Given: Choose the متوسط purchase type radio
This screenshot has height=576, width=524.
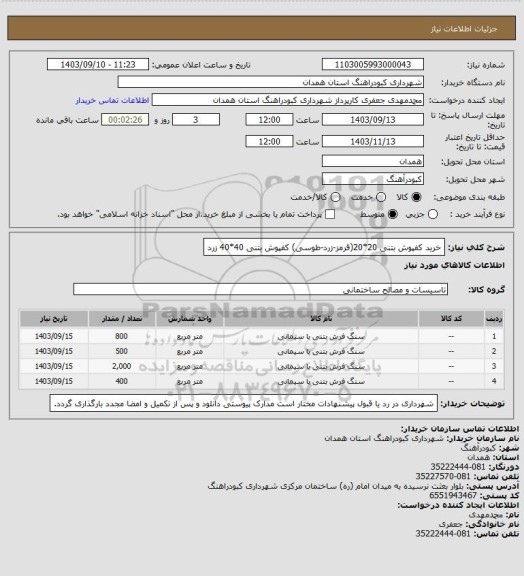Looking at the screenshot, I should (x=392, y=215).
